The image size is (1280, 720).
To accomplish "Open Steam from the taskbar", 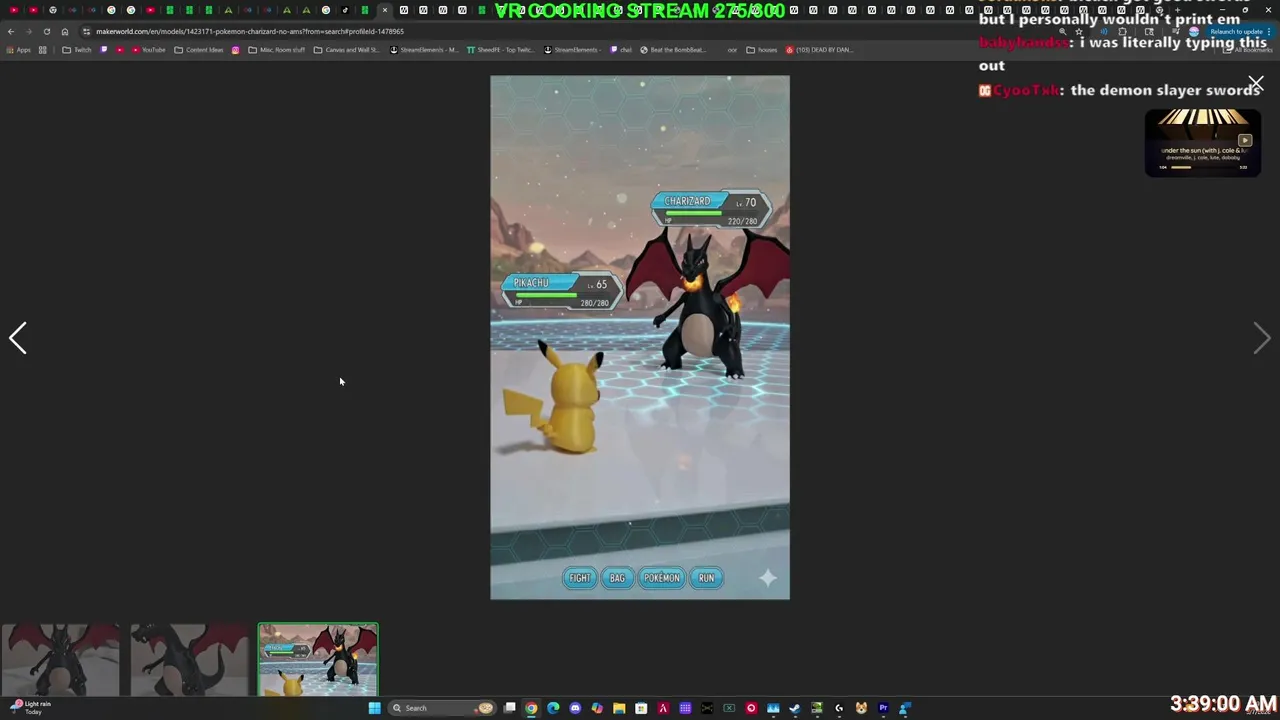I will (x=794, y=708).
